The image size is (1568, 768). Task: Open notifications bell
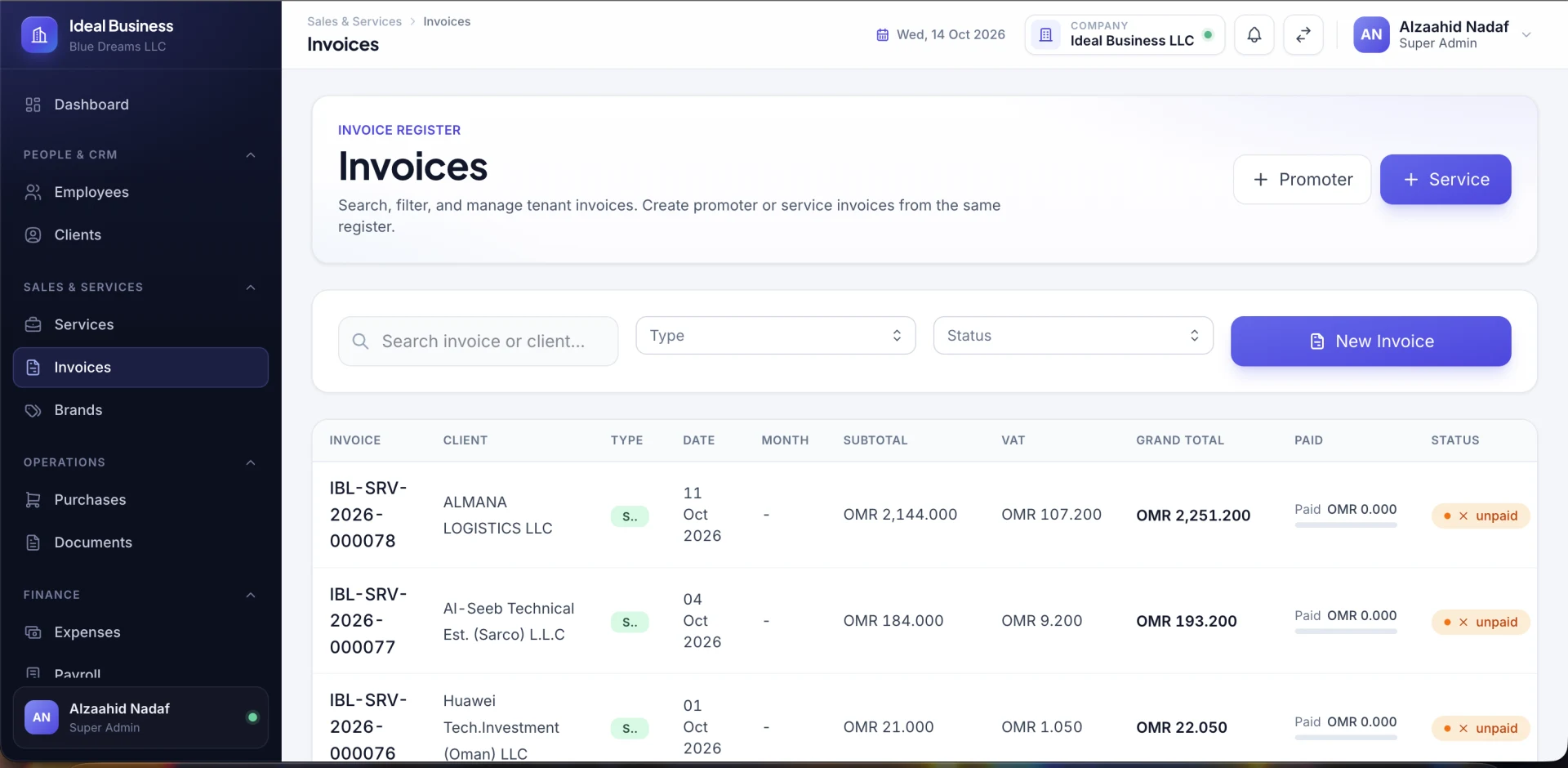click(1254, 35)
